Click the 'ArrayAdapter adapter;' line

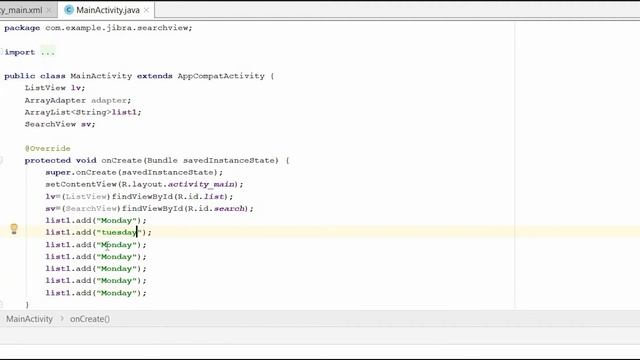point(78,100)
